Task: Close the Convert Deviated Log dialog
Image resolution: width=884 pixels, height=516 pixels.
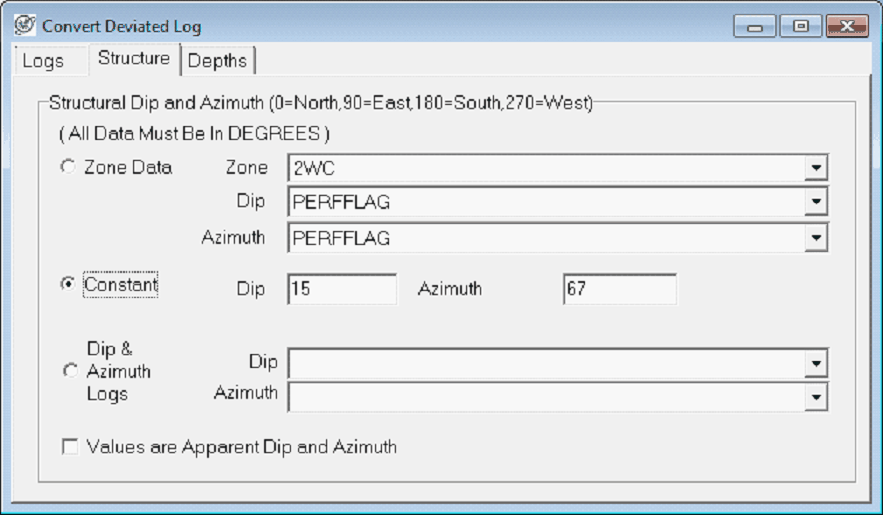Action: click(847, 26)
